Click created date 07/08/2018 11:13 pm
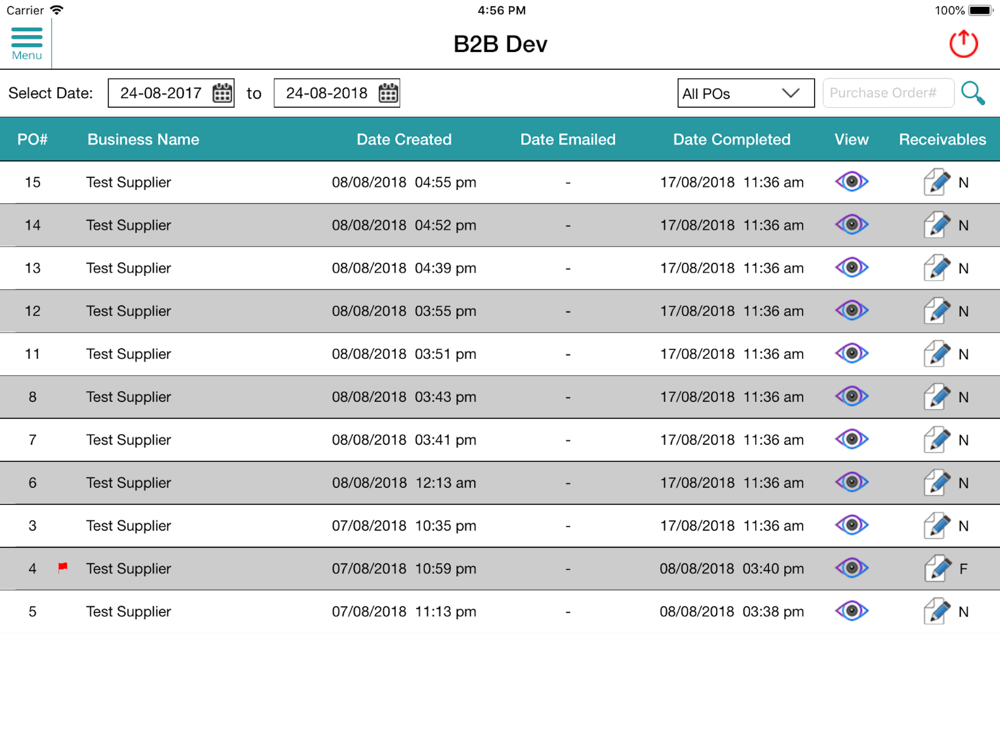Viewport: 1000px width, 750px height. [404, 612]
